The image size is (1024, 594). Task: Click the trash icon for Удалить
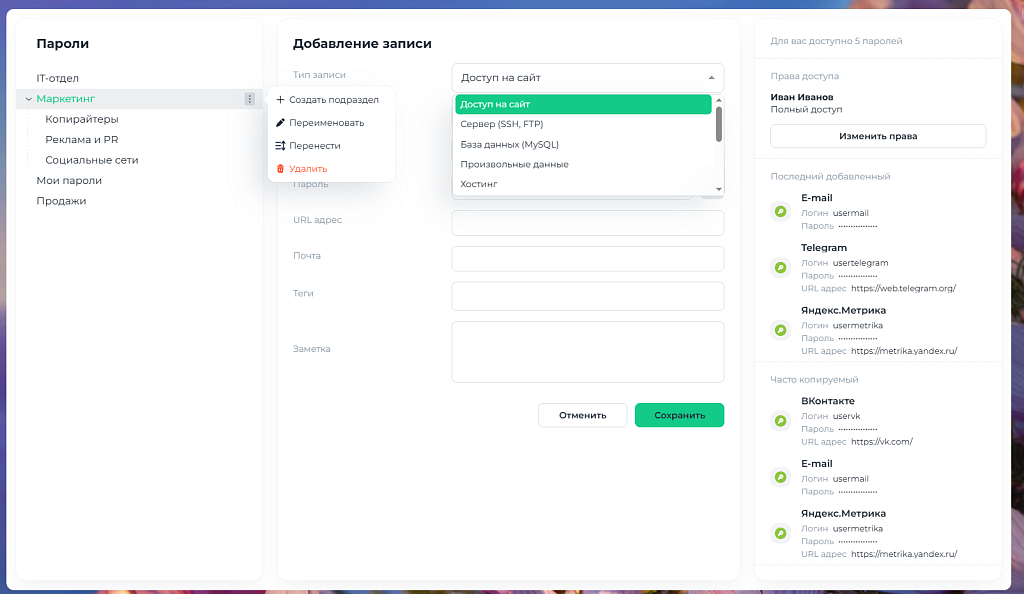(280, 169)
